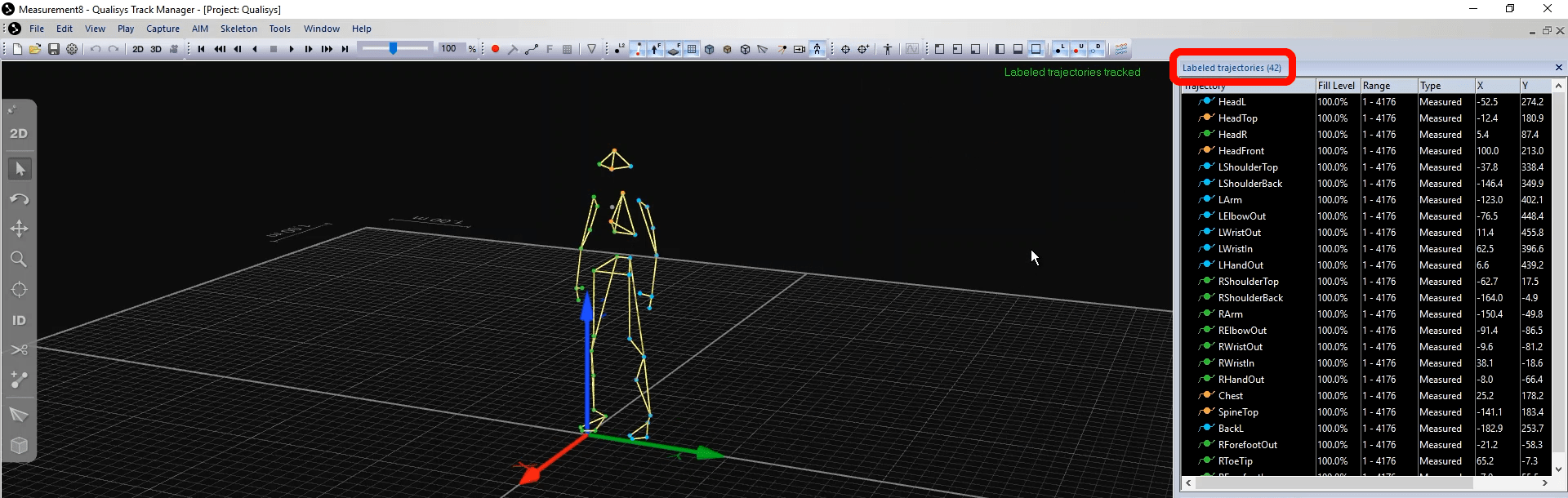
Task: Click the crosshair center-on-target icon
Action: tap(845, 49)
